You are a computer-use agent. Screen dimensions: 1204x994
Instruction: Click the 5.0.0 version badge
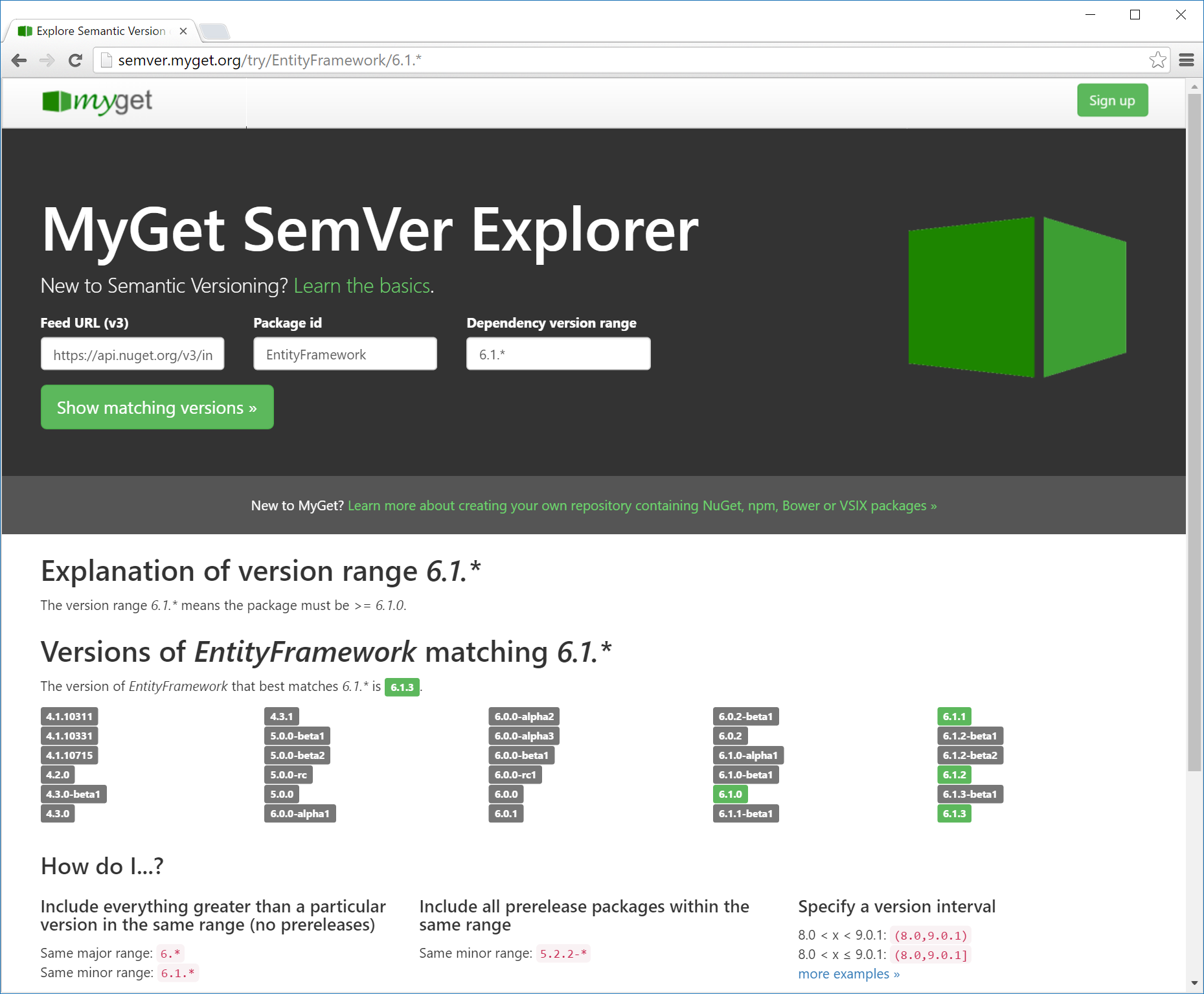(282, 794)
